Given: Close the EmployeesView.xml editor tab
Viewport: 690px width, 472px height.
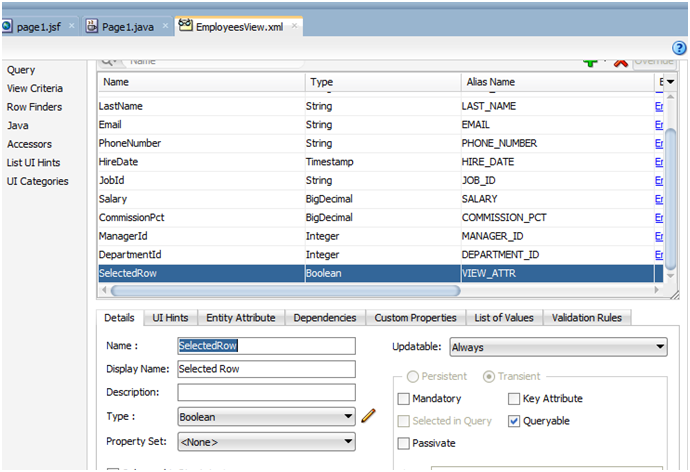Looking at the screenshot, I should (x=295, y=26).
